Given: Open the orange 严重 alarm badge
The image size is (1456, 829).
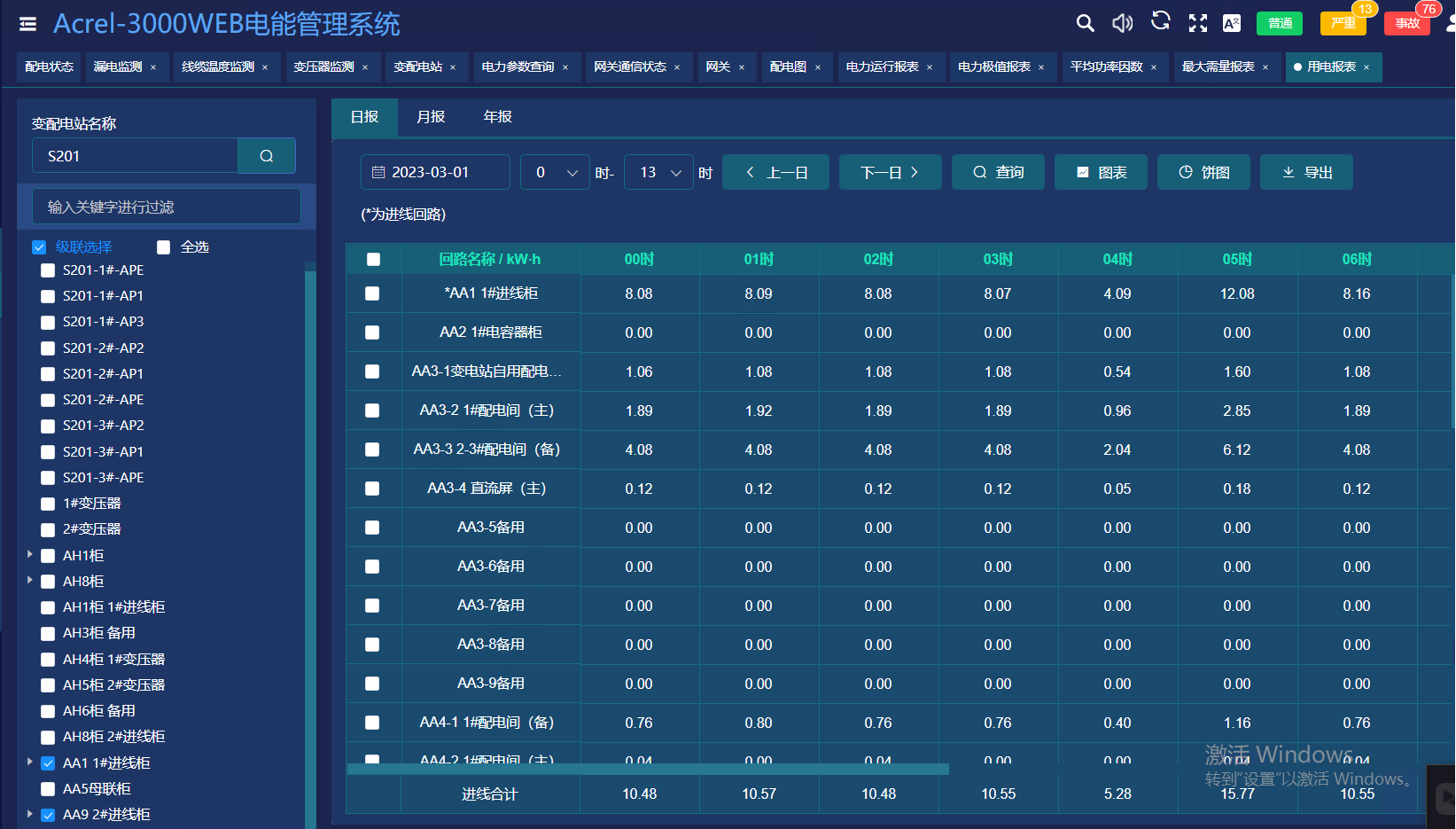Looking at the screenshot, I should click(1343, 23).
